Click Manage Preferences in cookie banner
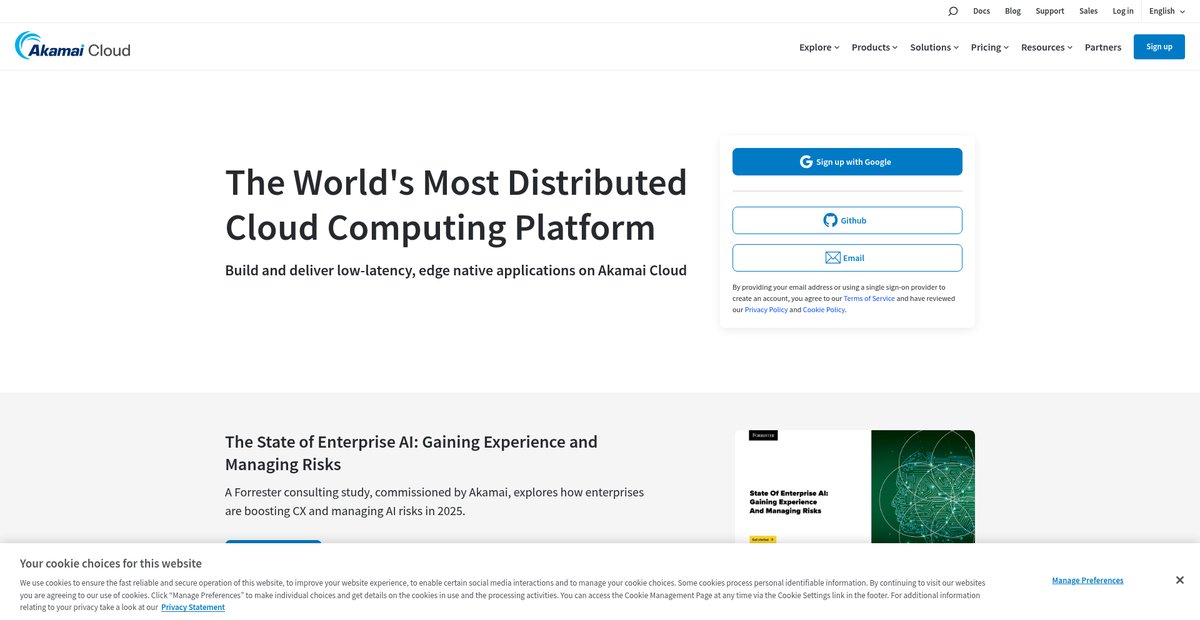 pyautogui.click(x=1087, y=580)
